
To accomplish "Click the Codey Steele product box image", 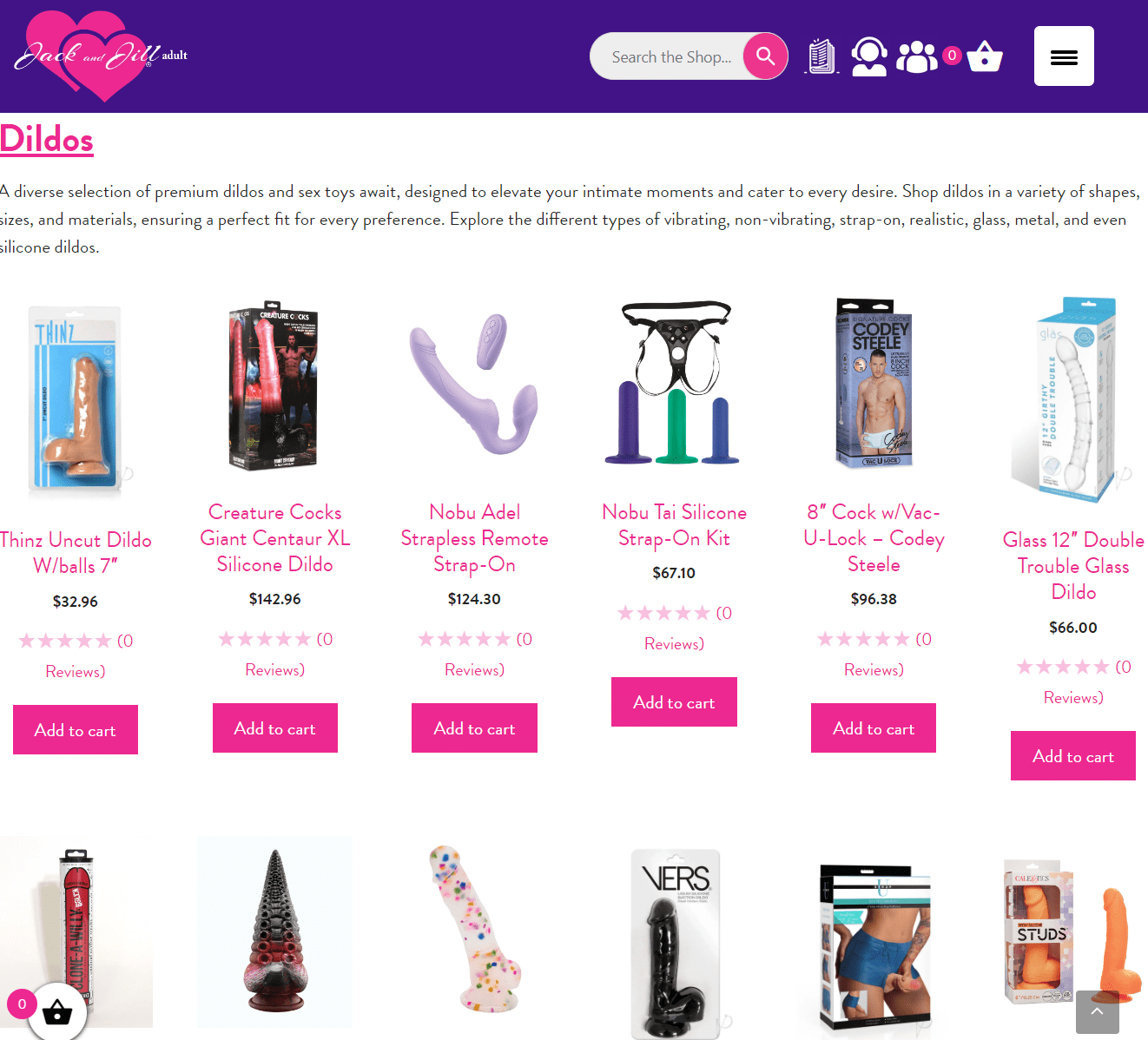I will coord(874,383).
